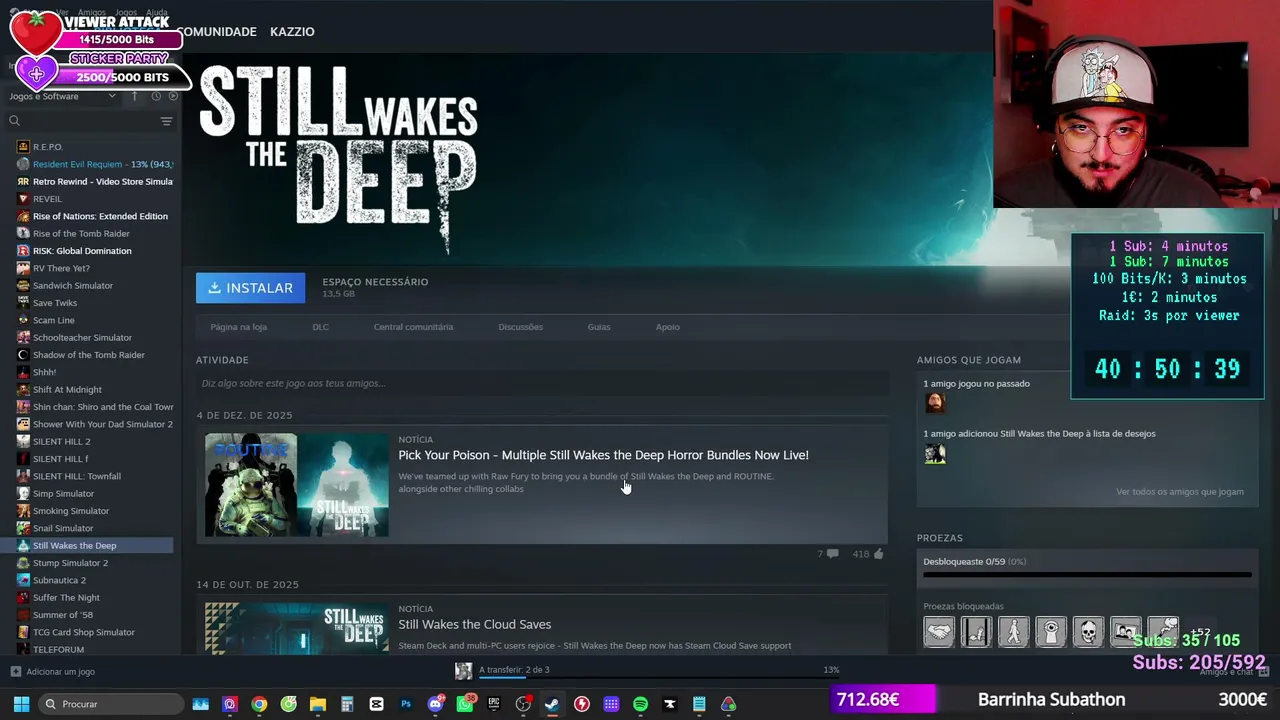Open Discord from the taskbar
The width and height of the screenshot is (1280, 720).
[x=435, y=704]
